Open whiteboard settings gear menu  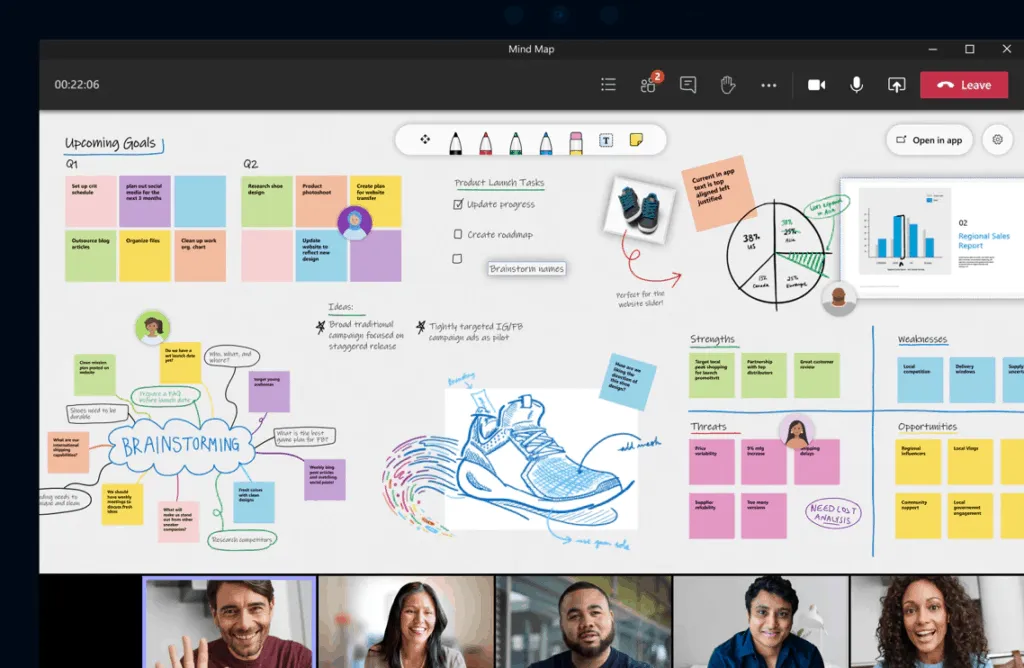coord(997,140)
